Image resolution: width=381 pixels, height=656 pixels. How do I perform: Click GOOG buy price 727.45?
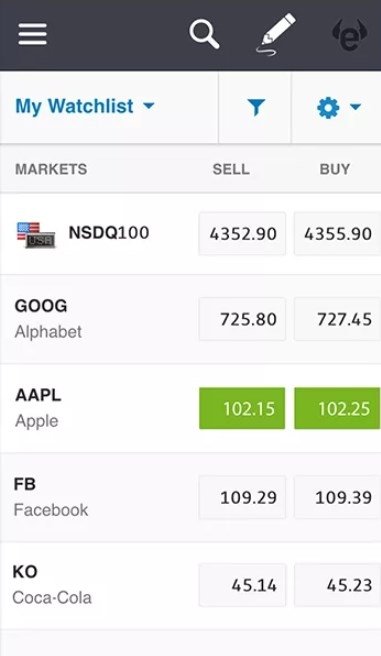point(337,319)
